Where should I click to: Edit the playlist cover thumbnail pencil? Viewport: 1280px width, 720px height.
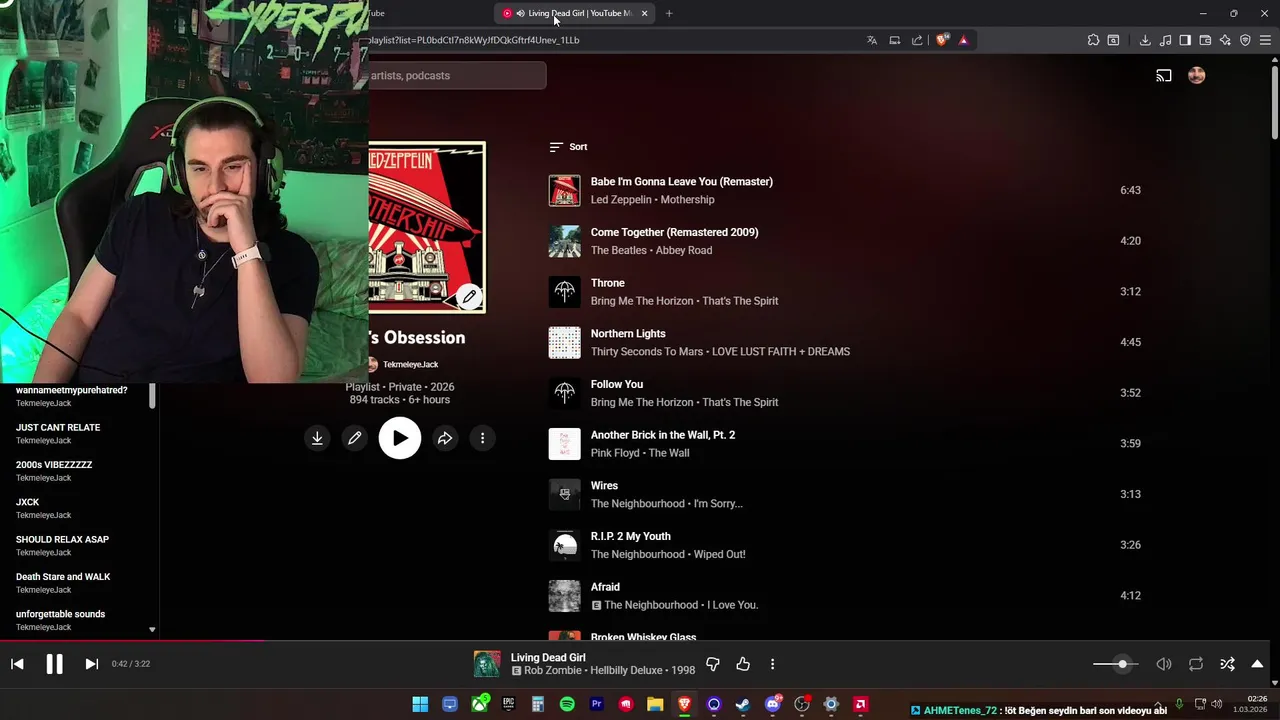pyautogui.click(x=469, y=297)
